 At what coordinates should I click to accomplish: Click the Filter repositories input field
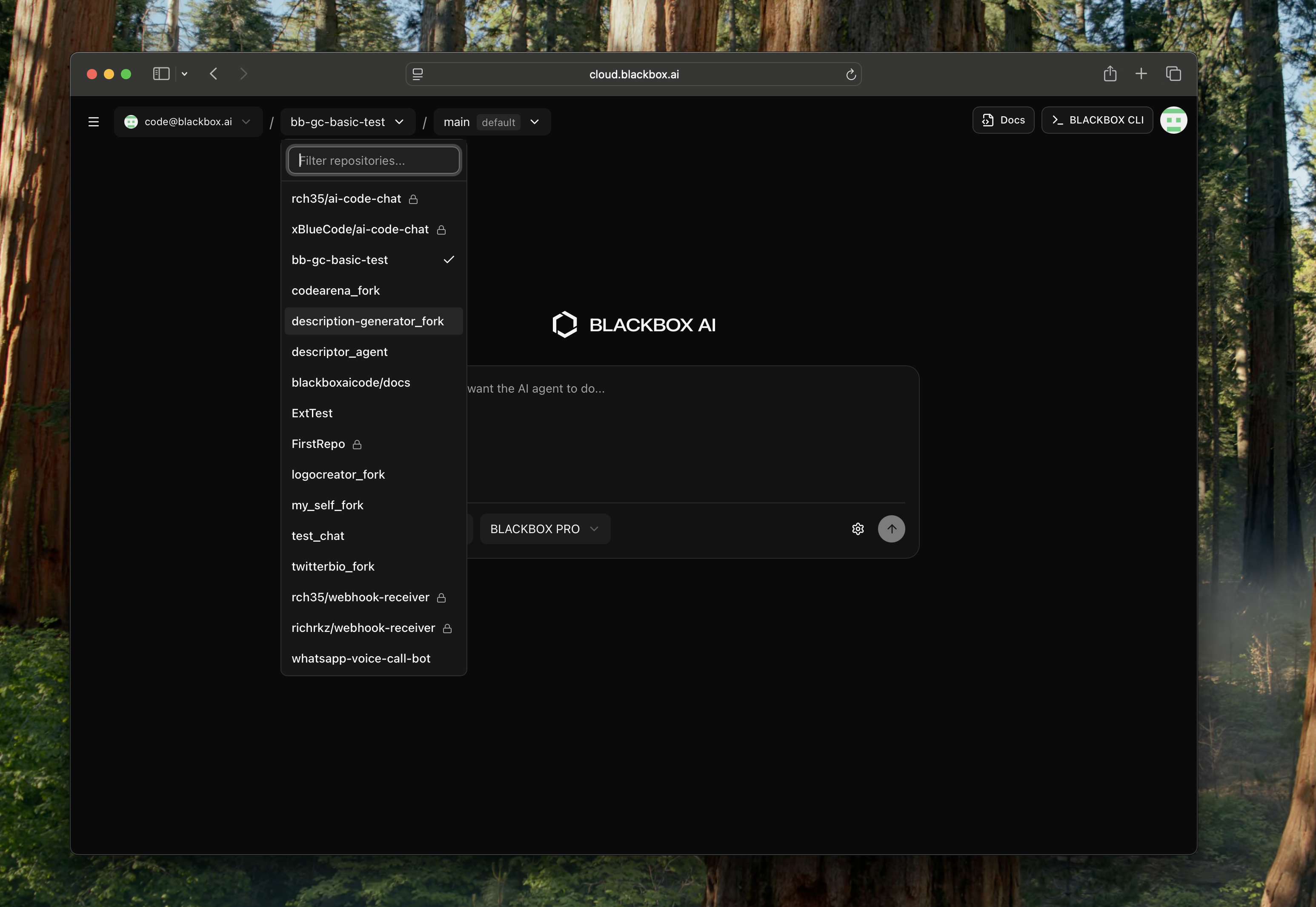point(373,160)
